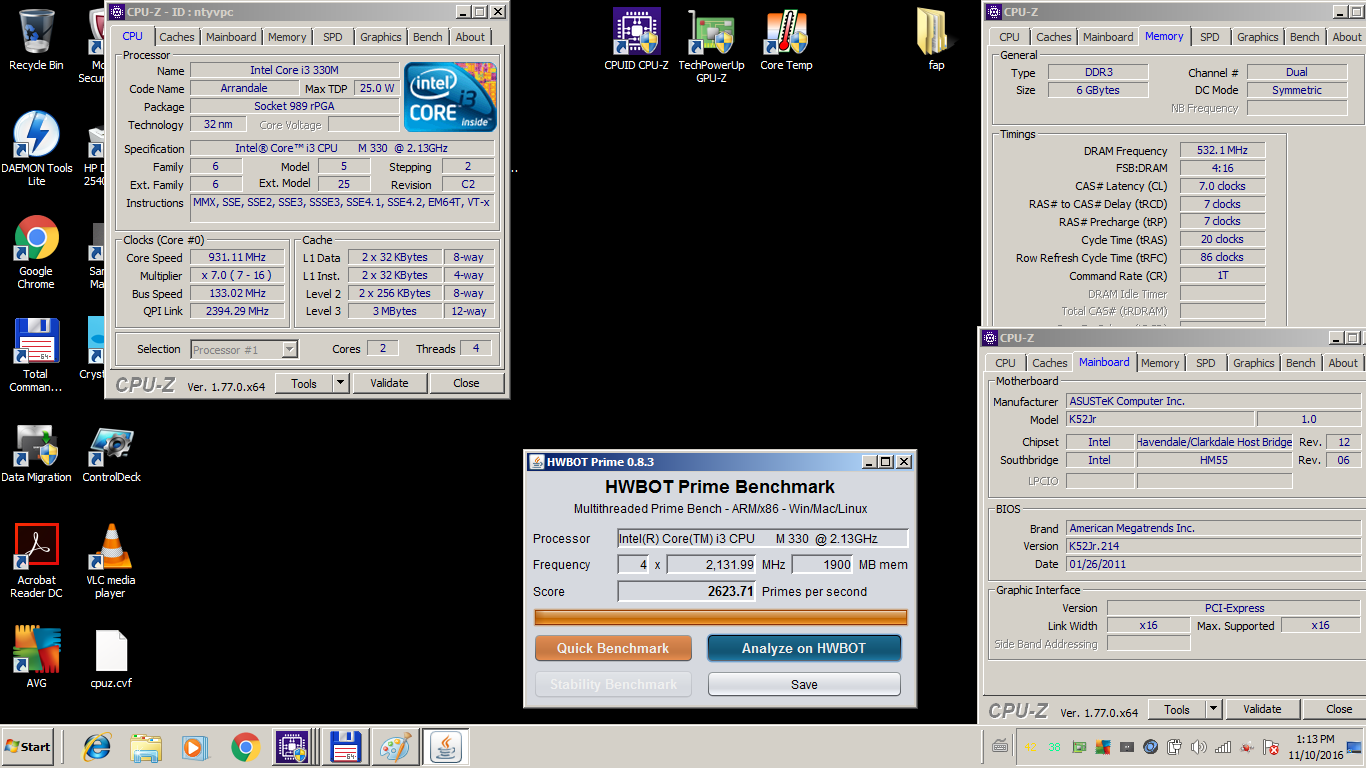Viewport: 1366px width, 768px height.
Task: Select the cpuz.cvf file icon
Action: [x=111, y=657]
